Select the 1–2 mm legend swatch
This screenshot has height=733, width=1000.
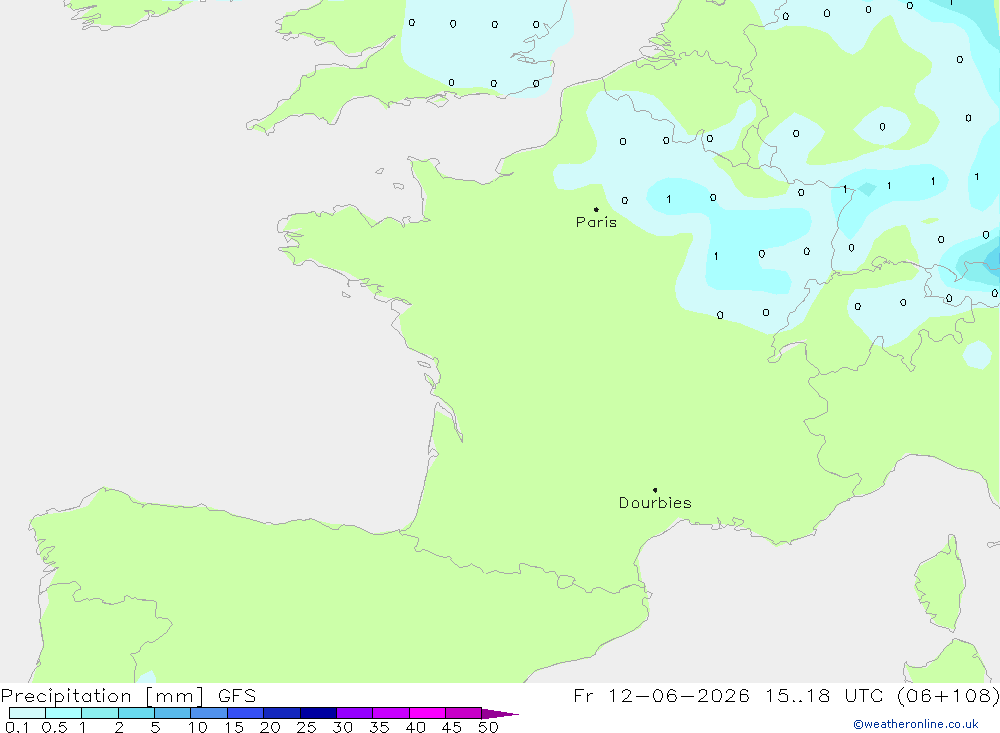click(100, 713)
